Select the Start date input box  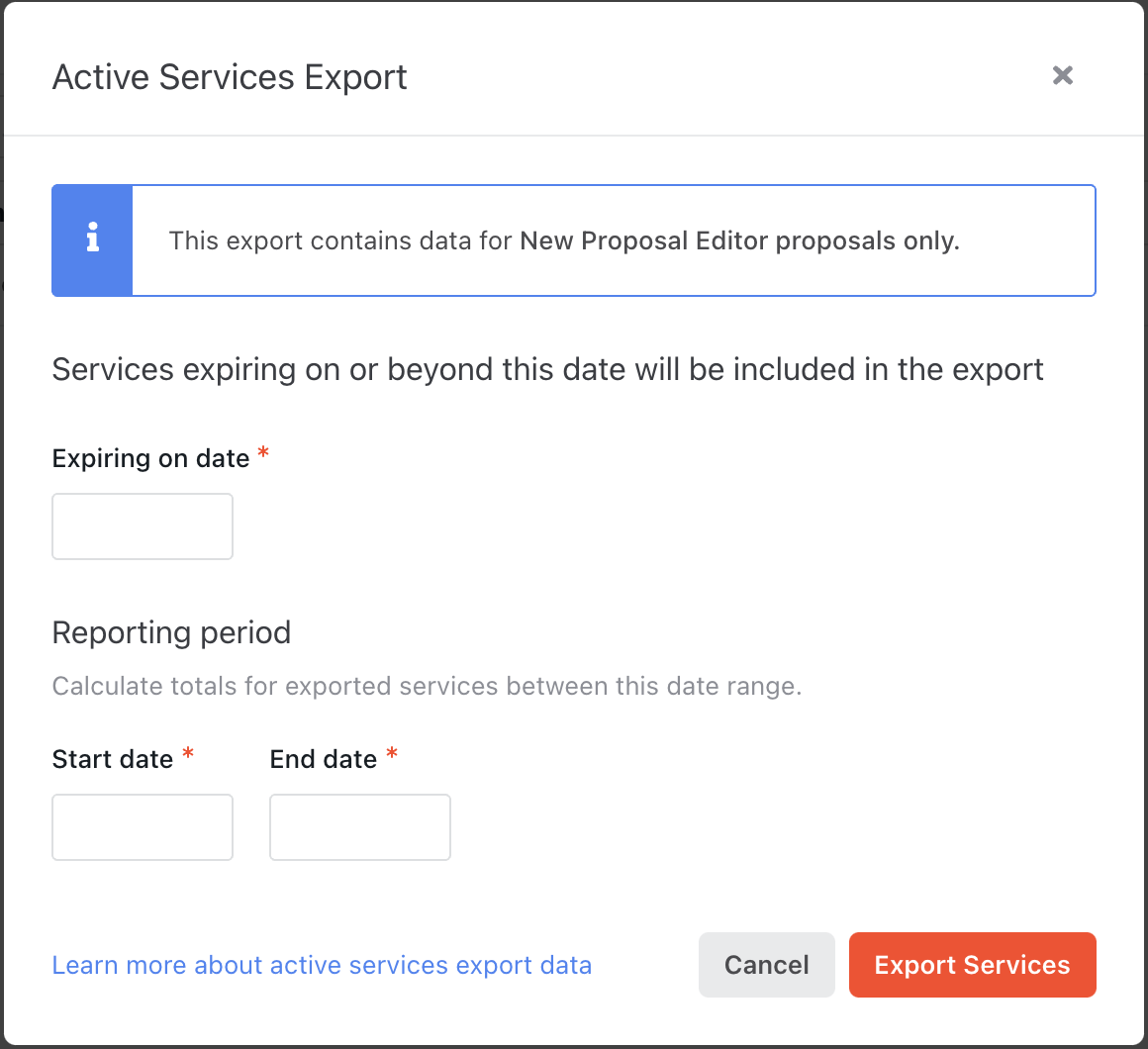coord(143,827)
